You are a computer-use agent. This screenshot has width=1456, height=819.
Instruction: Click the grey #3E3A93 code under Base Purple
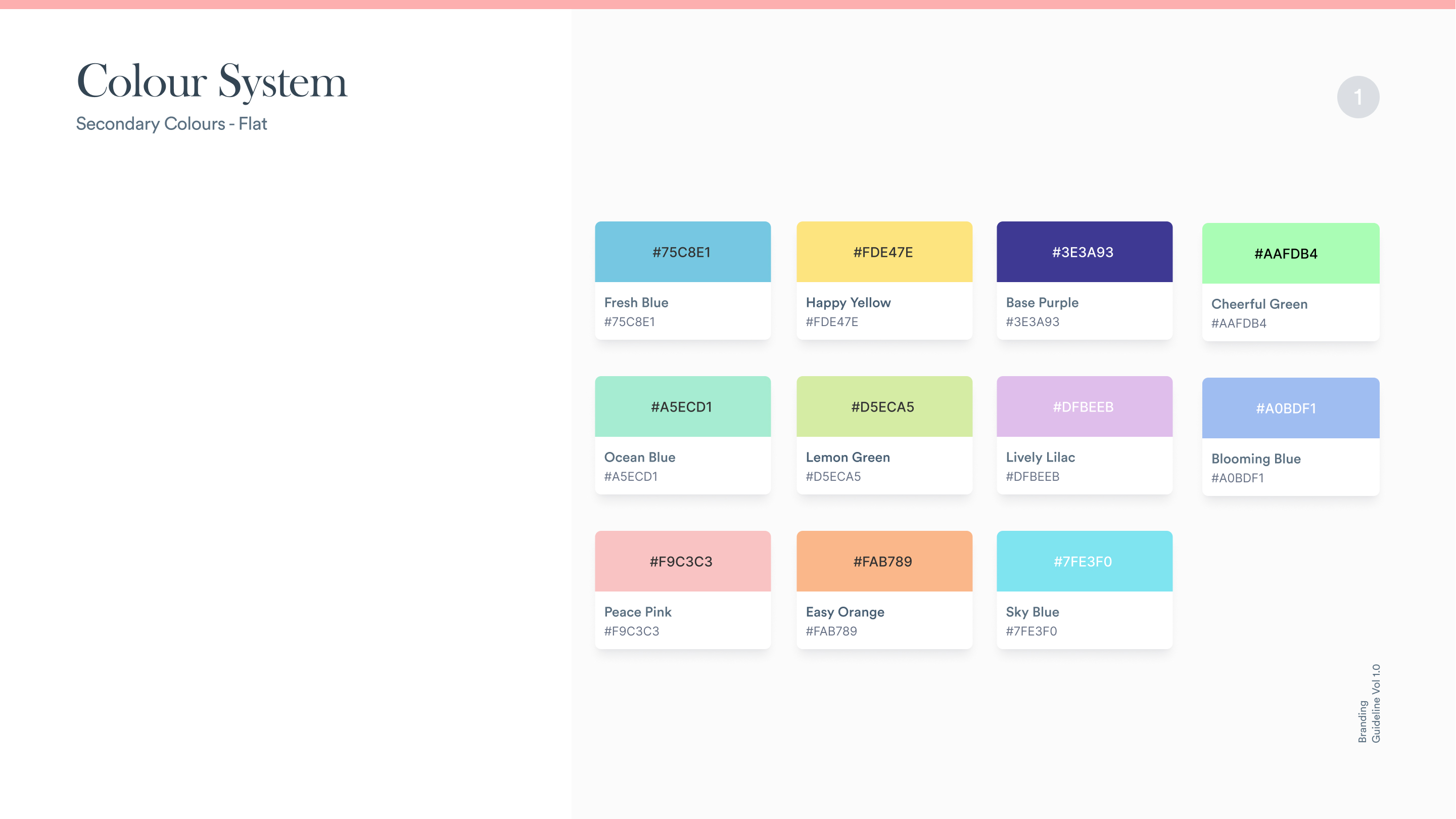[1032, 322]
